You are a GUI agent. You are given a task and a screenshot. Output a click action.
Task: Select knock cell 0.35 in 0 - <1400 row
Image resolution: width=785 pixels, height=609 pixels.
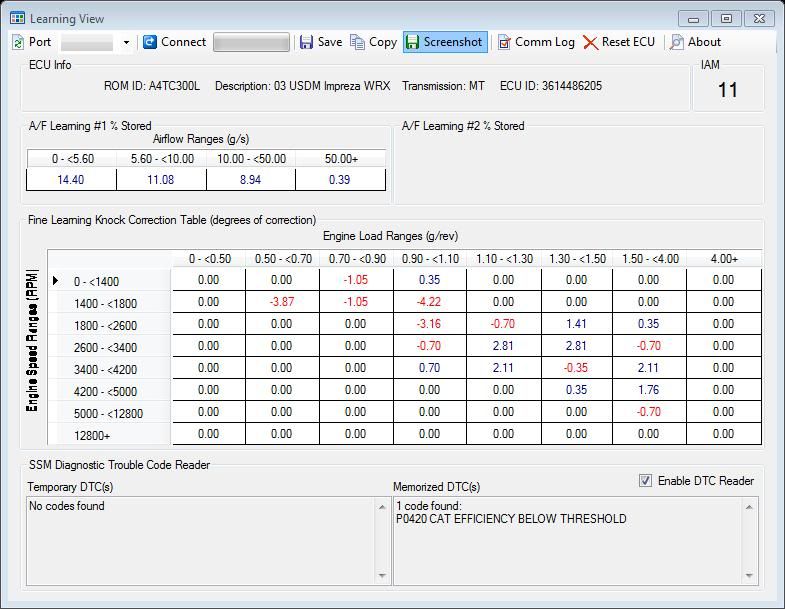(430, 280)
